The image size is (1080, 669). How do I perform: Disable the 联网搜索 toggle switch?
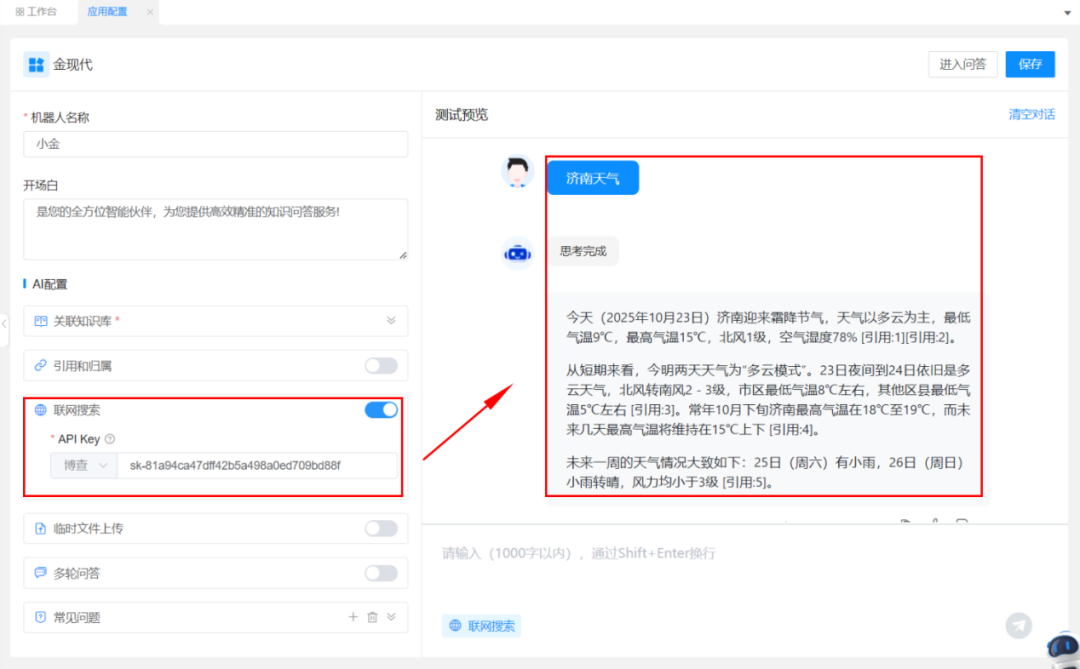[381, 410]
